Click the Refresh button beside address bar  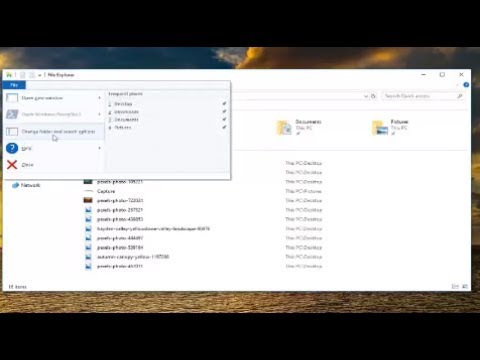[x=373, y=96]
